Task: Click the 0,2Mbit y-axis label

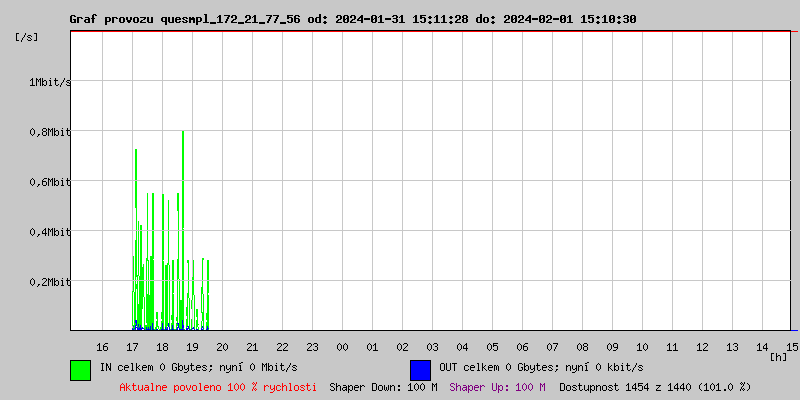Action: tap(50, 282)
